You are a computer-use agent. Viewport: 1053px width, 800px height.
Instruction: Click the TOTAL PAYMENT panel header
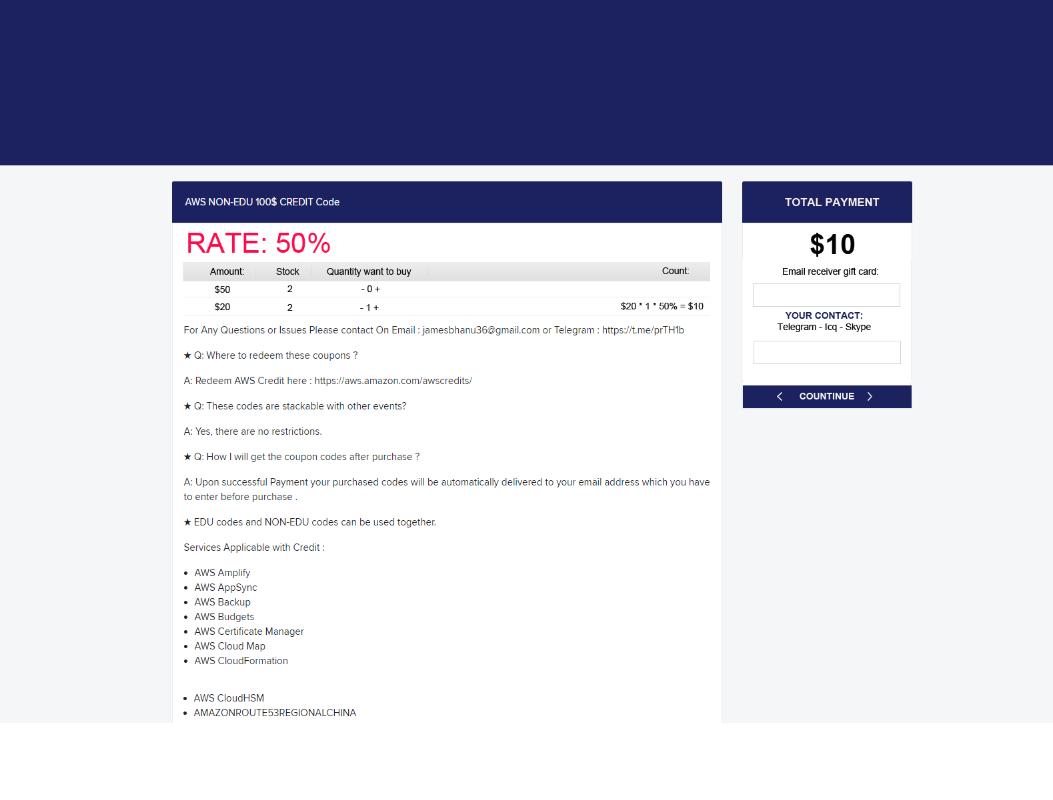pos(831,202)
